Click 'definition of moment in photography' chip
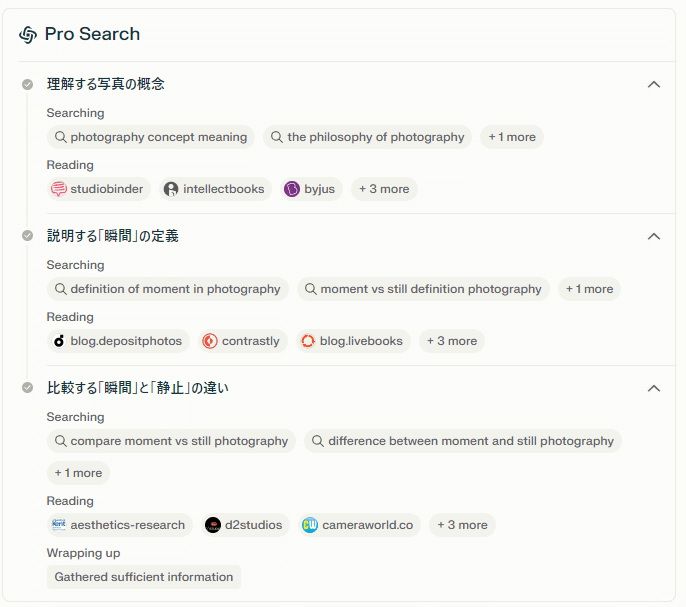The width and height of the screenshot is (686, 607). pos(167,289)
